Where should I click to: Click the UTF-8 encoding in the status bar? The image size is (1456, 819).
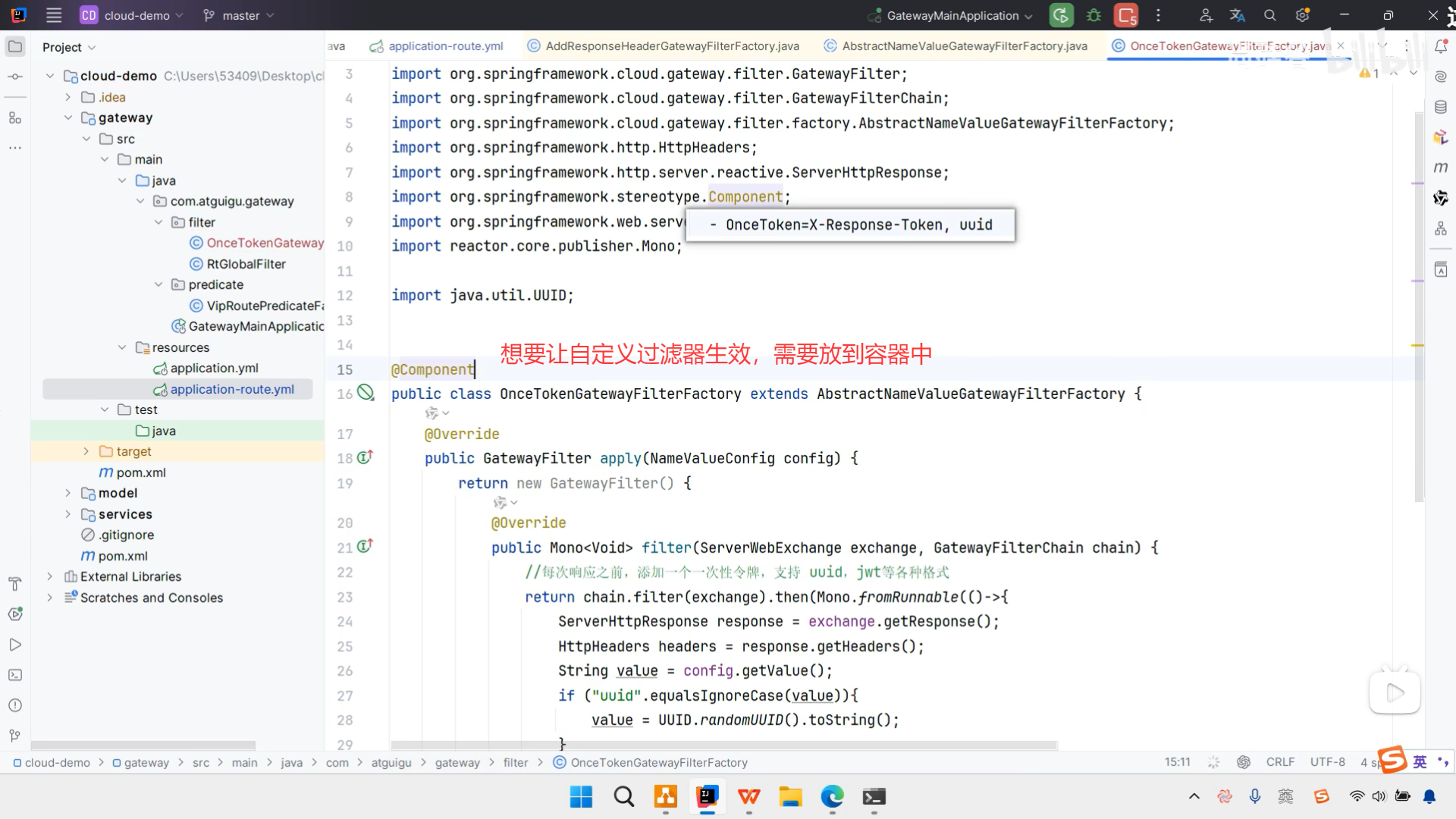(1327, 762)
